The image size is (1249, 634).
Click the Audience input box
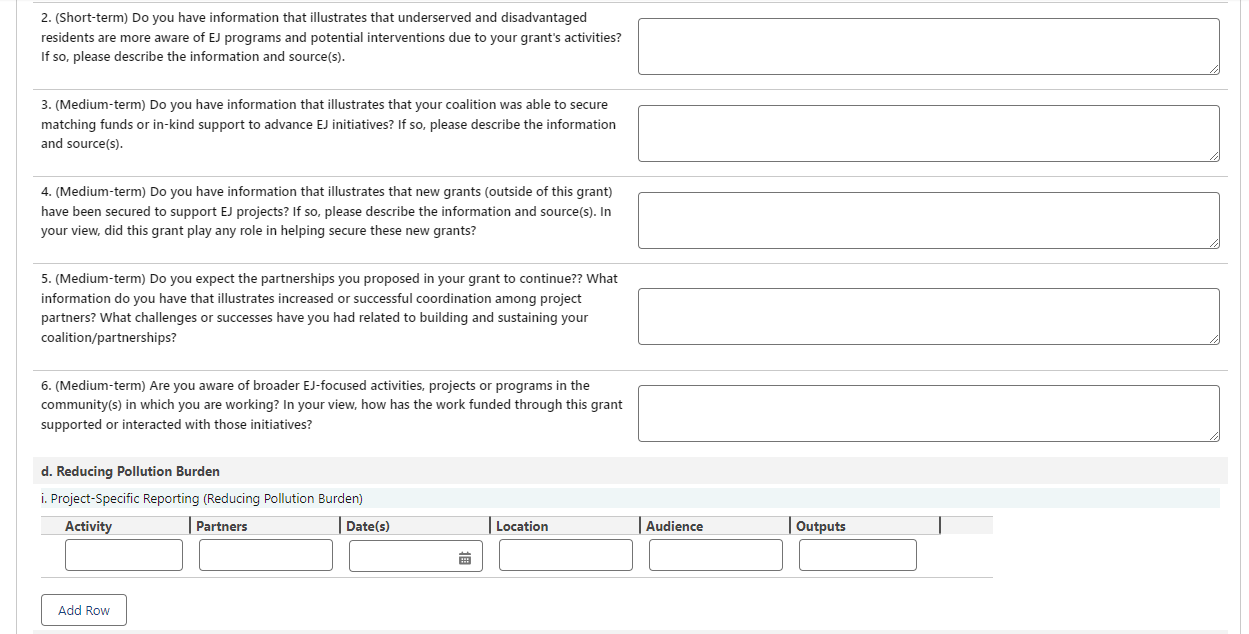point(716,555)
